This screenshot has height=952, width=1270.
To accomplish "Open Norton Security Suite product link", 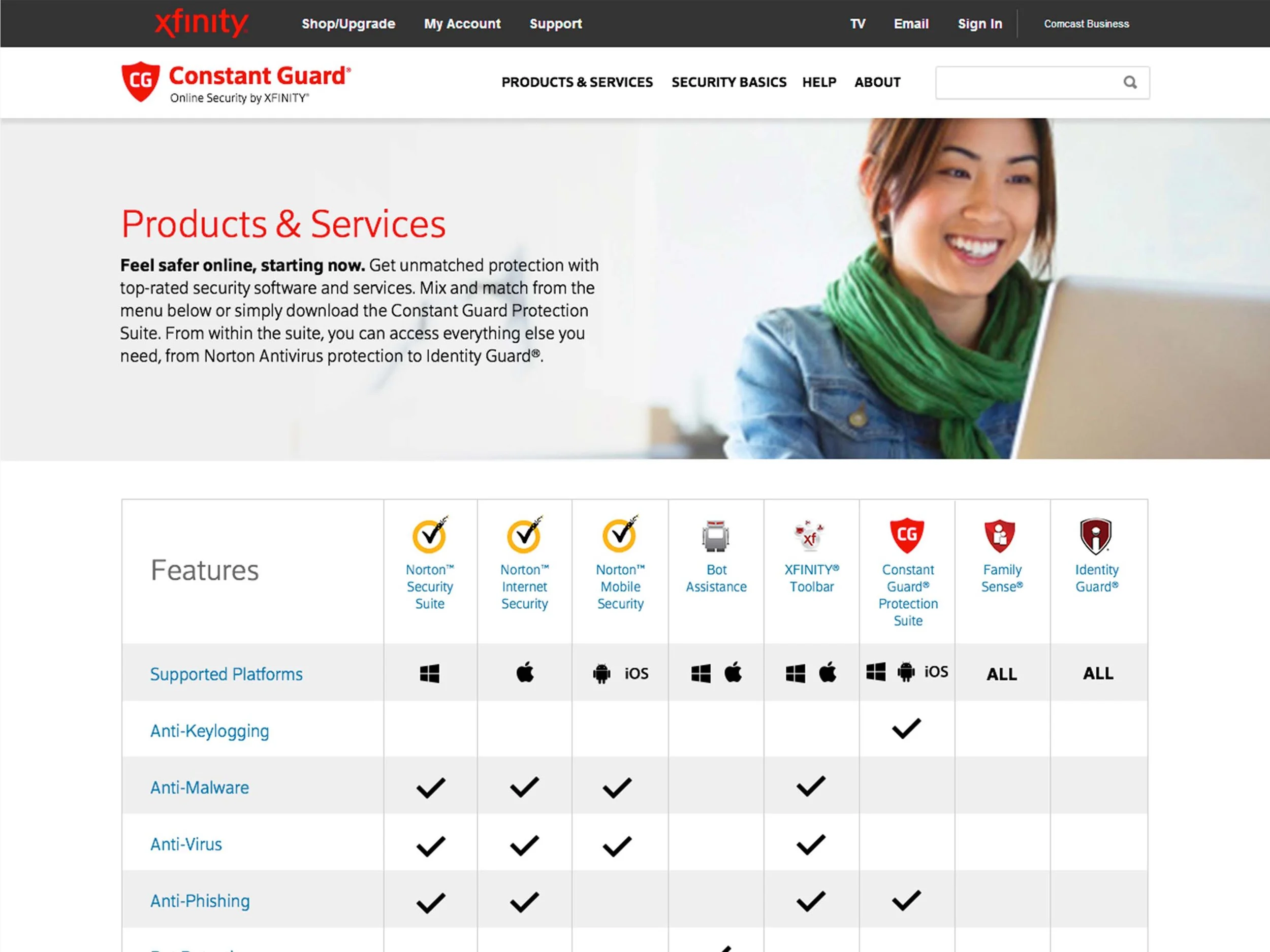I will 430,586.
